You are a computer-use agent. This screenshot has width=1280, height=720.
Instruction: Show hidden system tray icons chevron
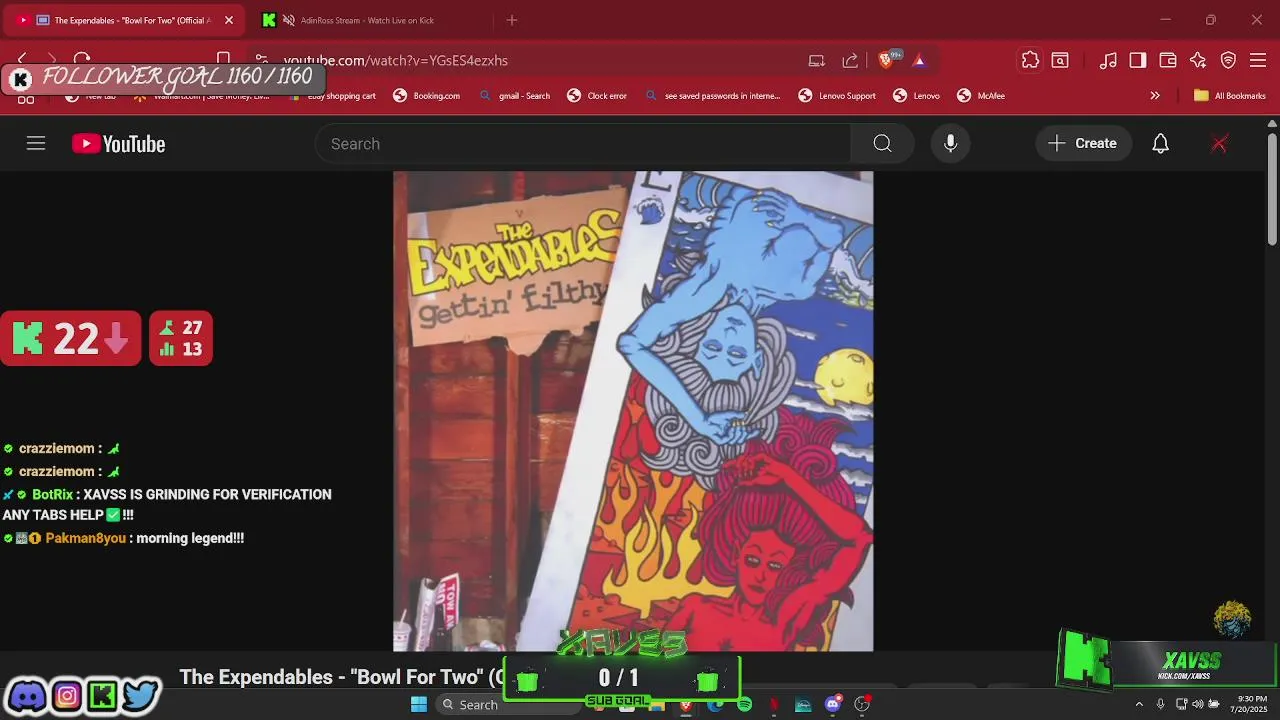1139,705
